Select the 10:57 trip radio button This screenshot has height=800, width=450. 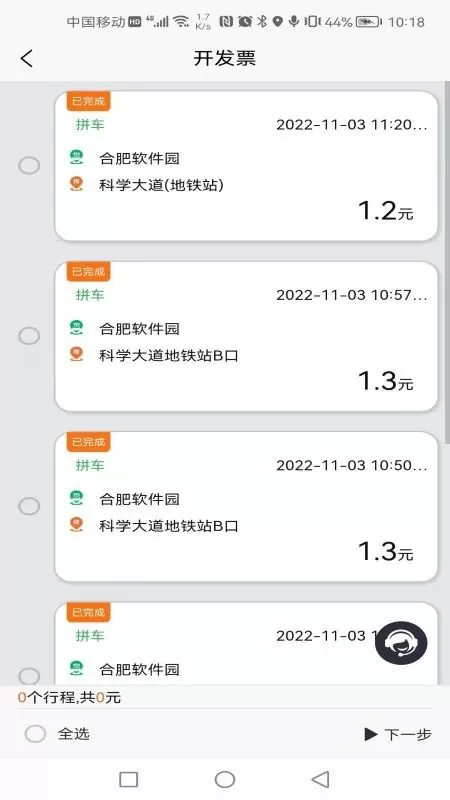coord(29,336)
